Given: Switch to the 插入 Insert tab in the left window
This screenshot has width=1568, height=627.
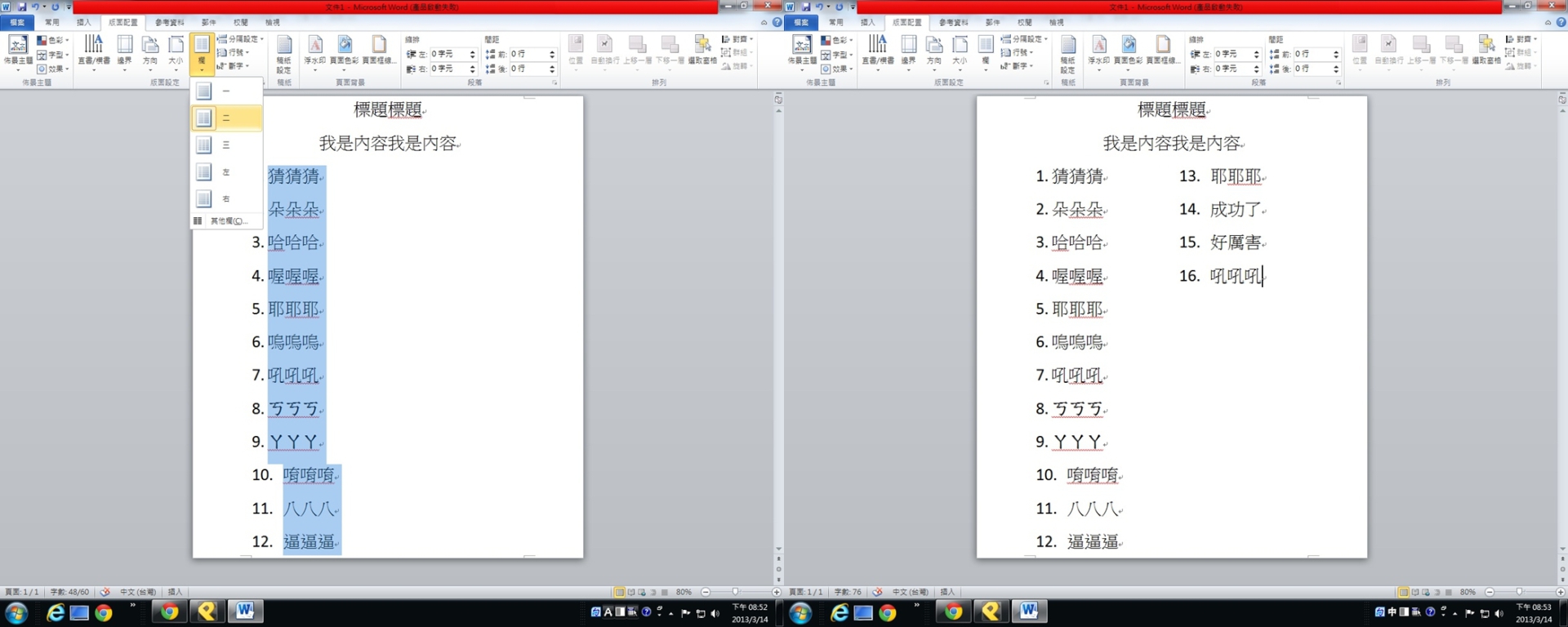Looking at the screenshot, I should [84, 22].
